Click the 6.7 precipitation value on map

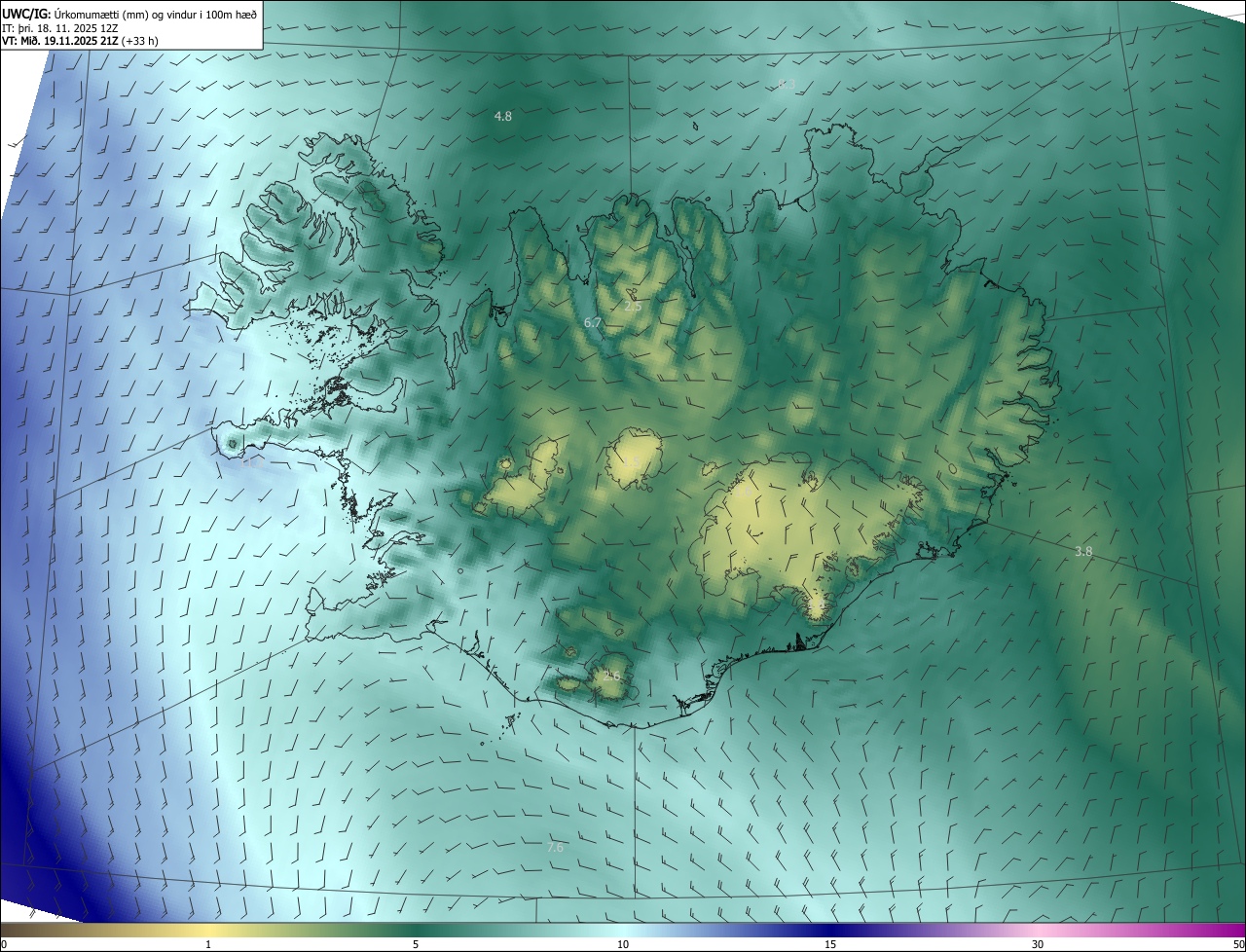point(593,322)
